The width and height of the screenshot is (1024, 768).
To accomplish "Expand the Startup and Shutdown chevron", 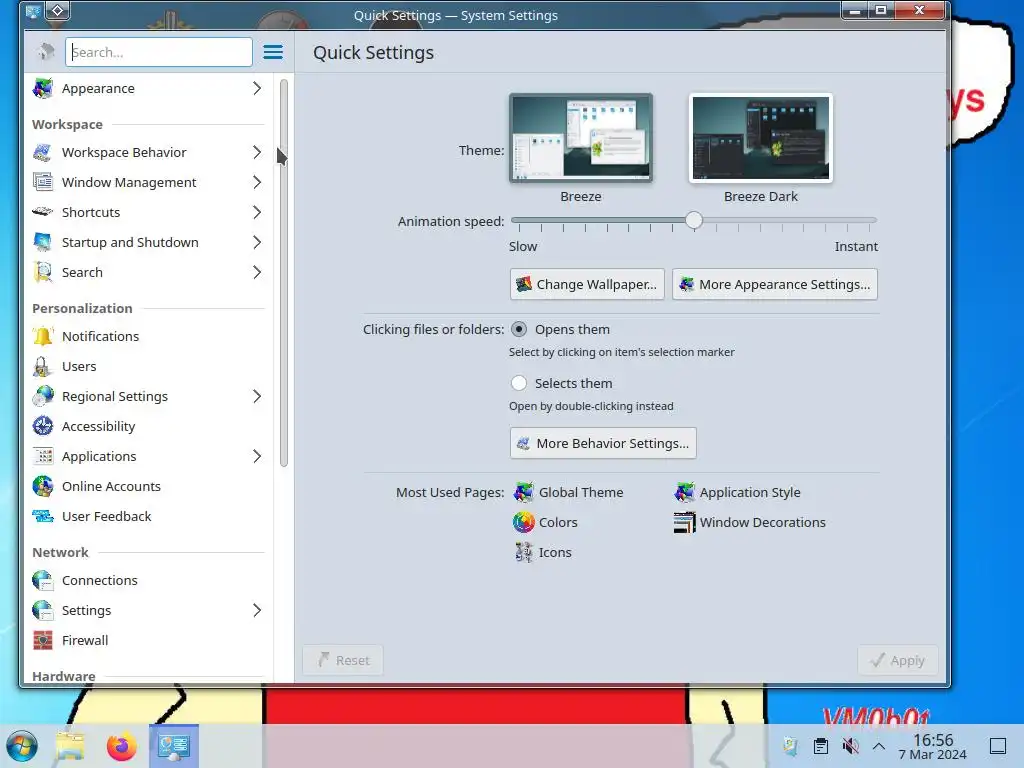I will pos(257,242).
